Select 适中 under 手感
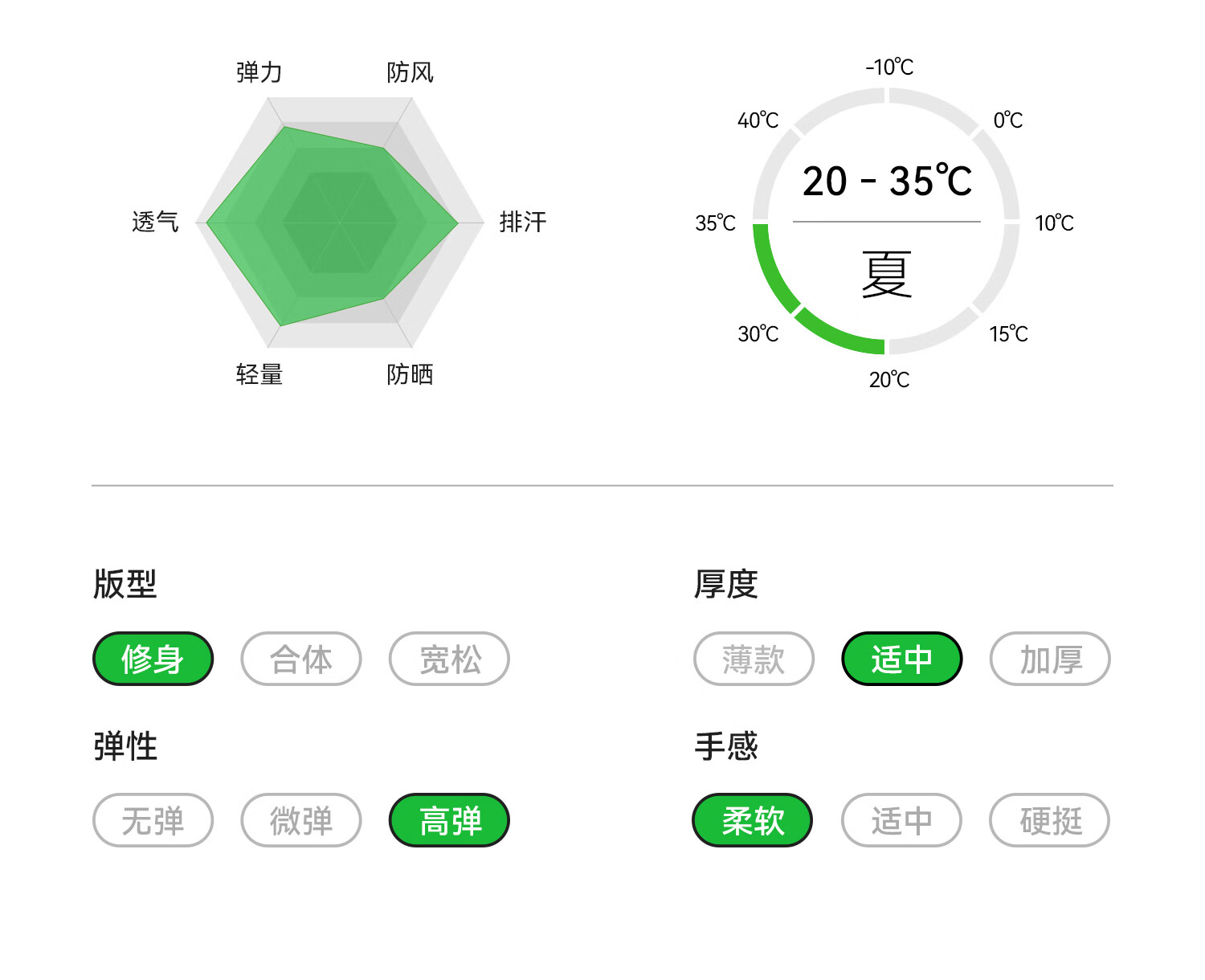The image size is (1205, 980). click(901, 821)
